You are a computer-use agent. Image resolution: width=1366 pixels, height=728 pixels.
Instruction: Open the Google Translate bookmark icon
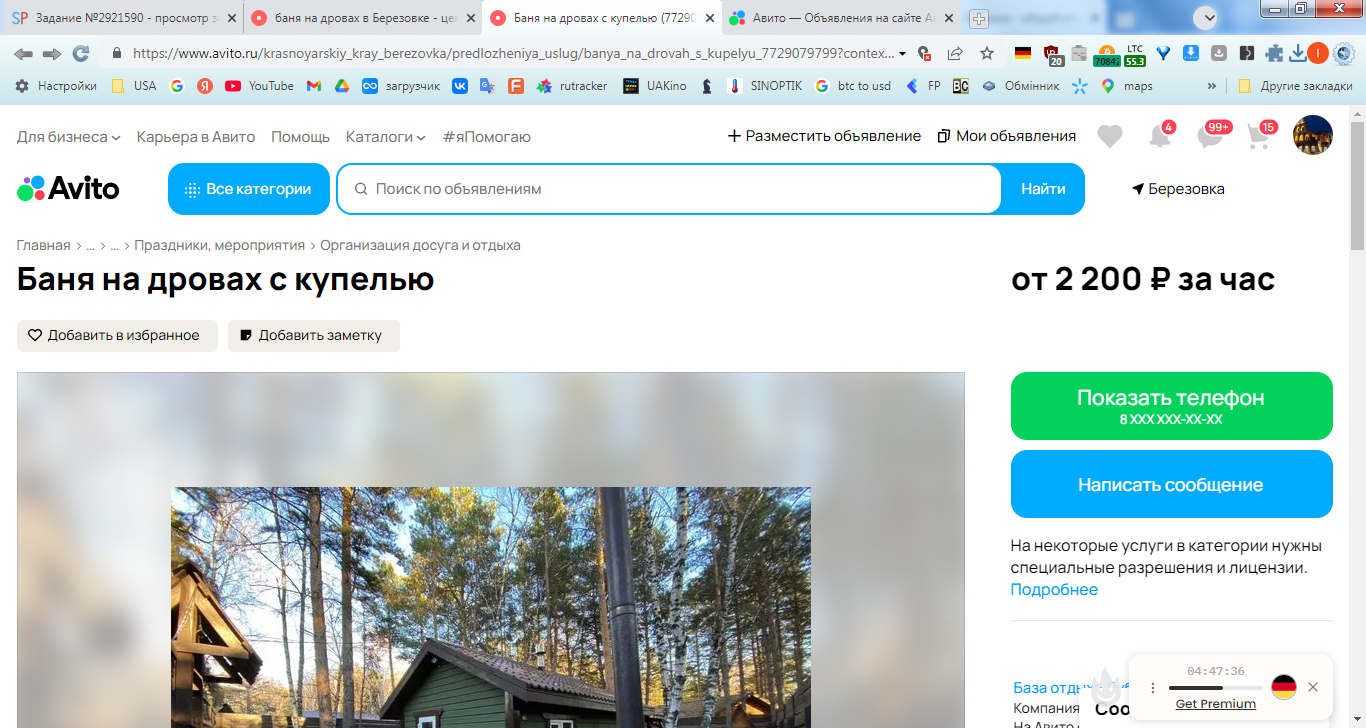[487, 86]
